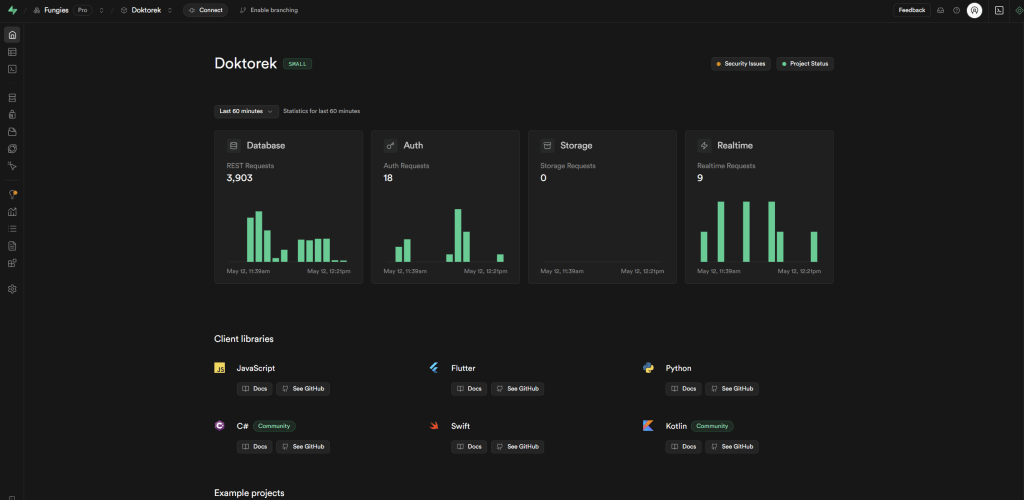The height and width of the screenshot is (500, 1024).
Task: Open the notifications inbox icon in top bar
Action: pyautogui.click(x=940, y=10)
